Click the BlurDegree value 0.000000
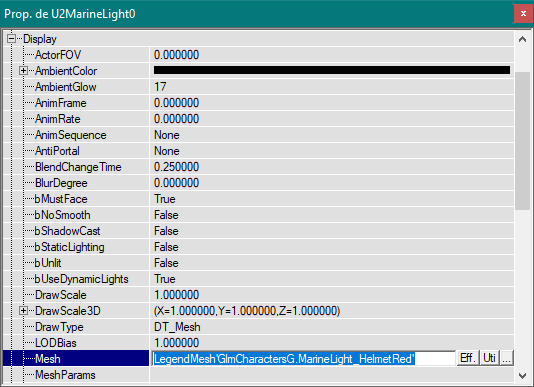Image resolution: width=534 pixels, height=387 pixels. tap(176, 183)
